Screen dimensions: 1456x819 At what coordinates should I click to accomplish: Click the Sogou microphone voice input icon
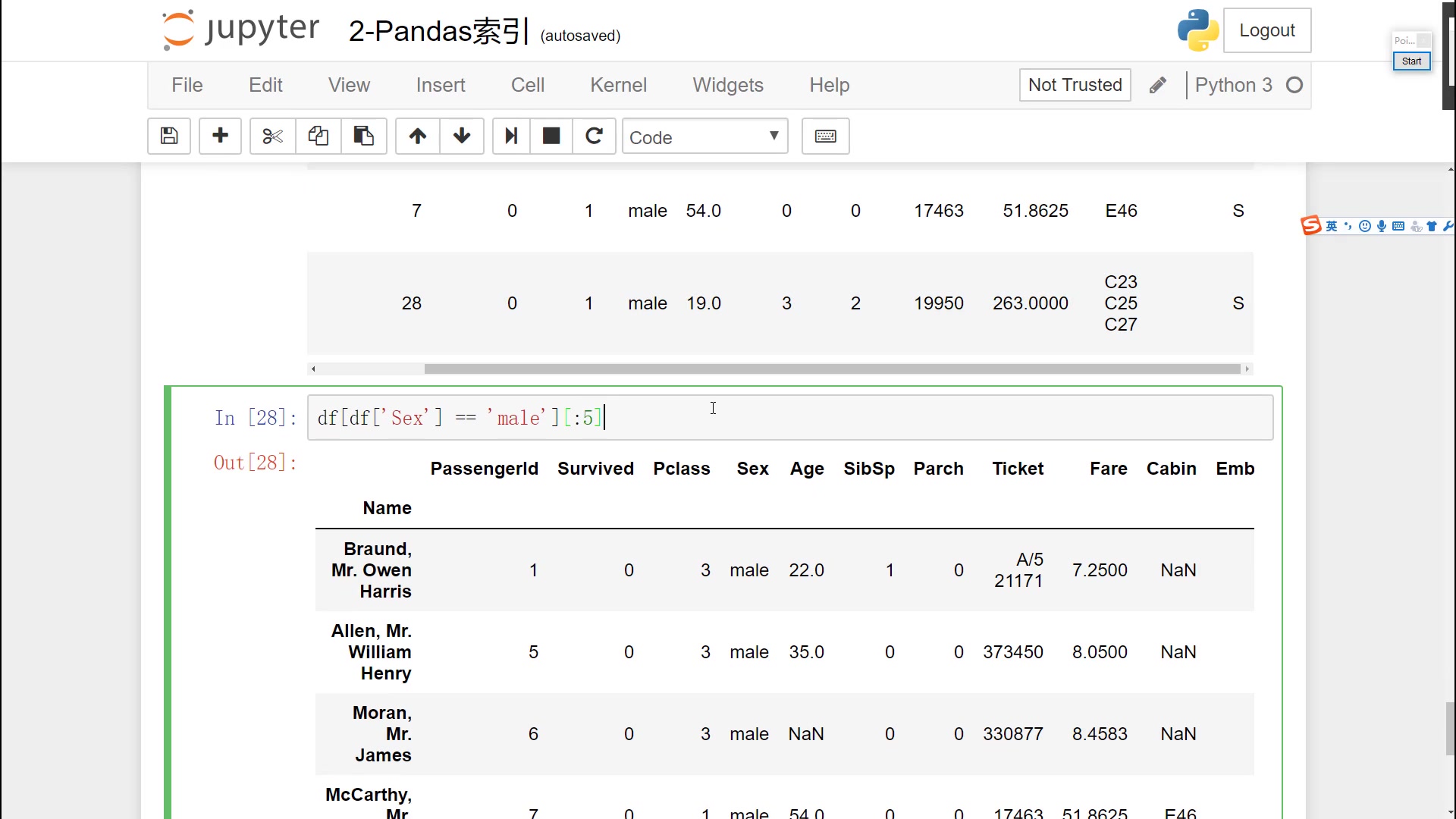tap(1382, 226)
